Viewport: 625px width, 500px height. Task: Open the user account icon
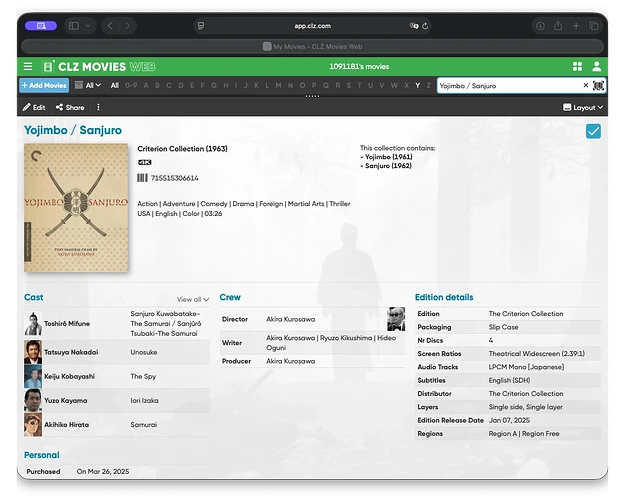tap(596, 66)
